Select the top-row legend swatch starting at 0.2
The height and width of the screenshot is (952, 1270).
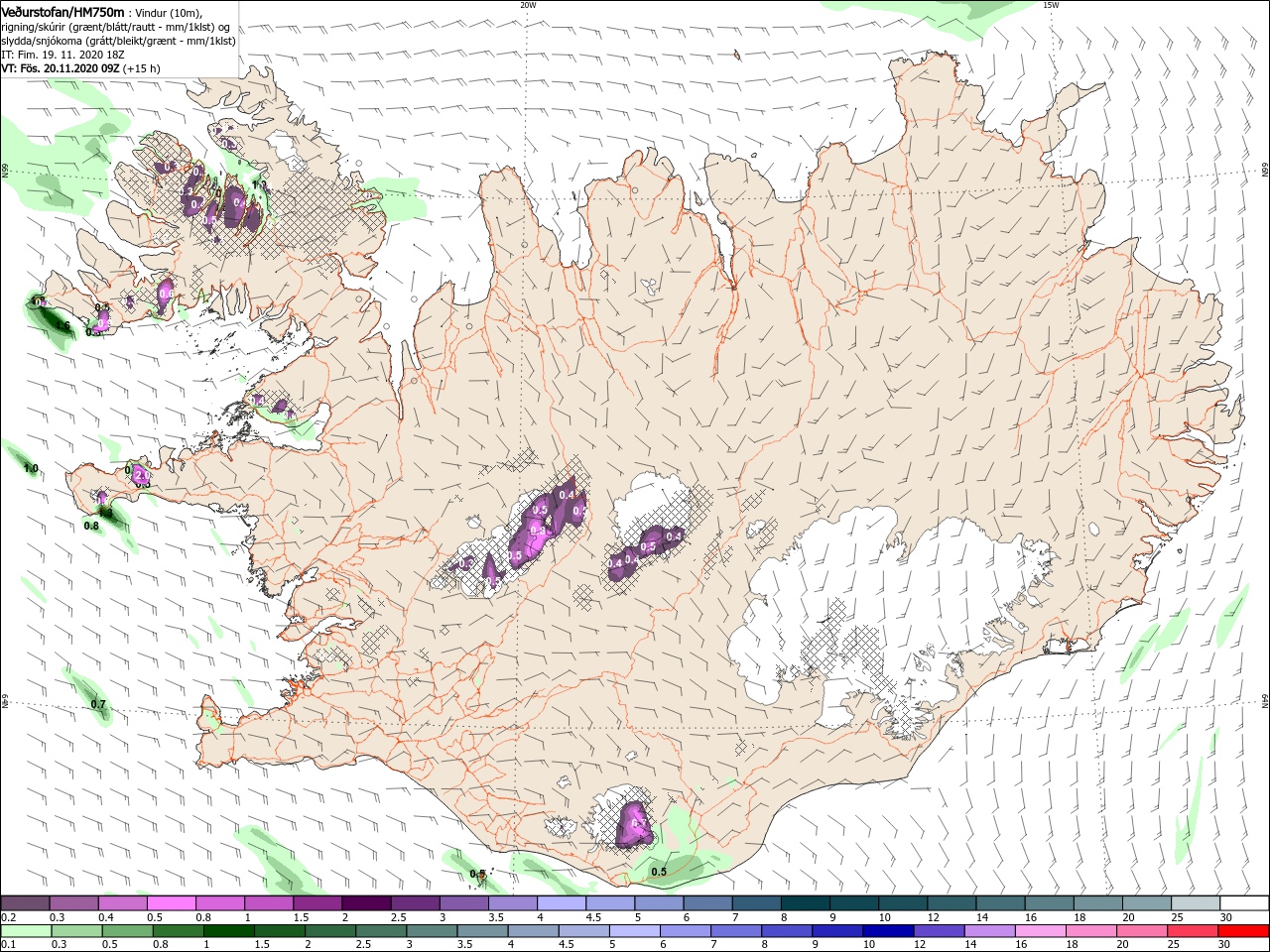pos(26,903)
